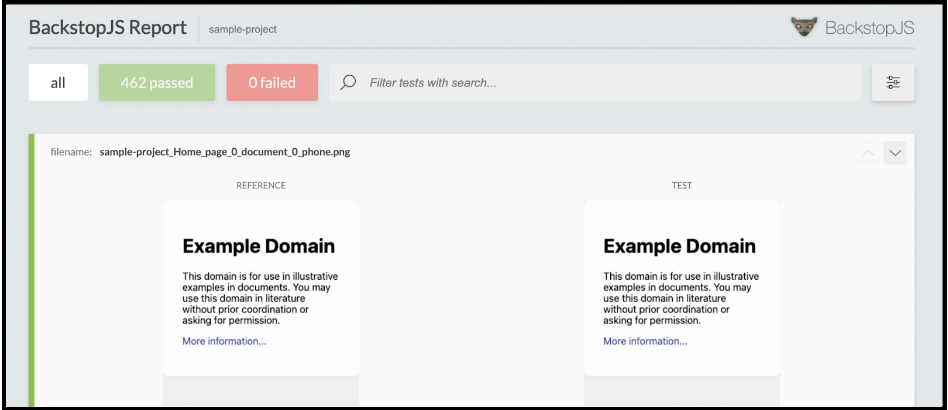The image size is (948, 410).
Task: Select the filename sample-project_Home_page_0_document_0_phone.png
Action: 225,152
